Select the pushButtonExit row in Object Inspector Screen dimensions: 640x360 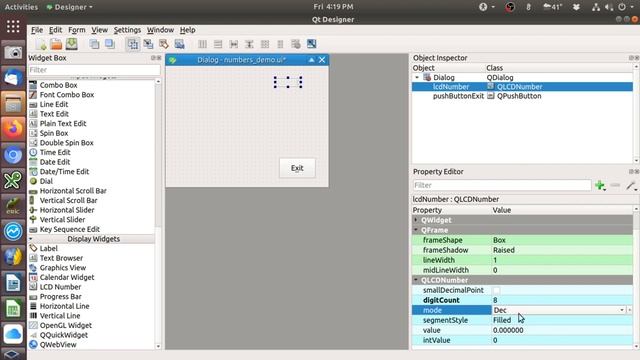pyautogui.click(x=522, y=96)
